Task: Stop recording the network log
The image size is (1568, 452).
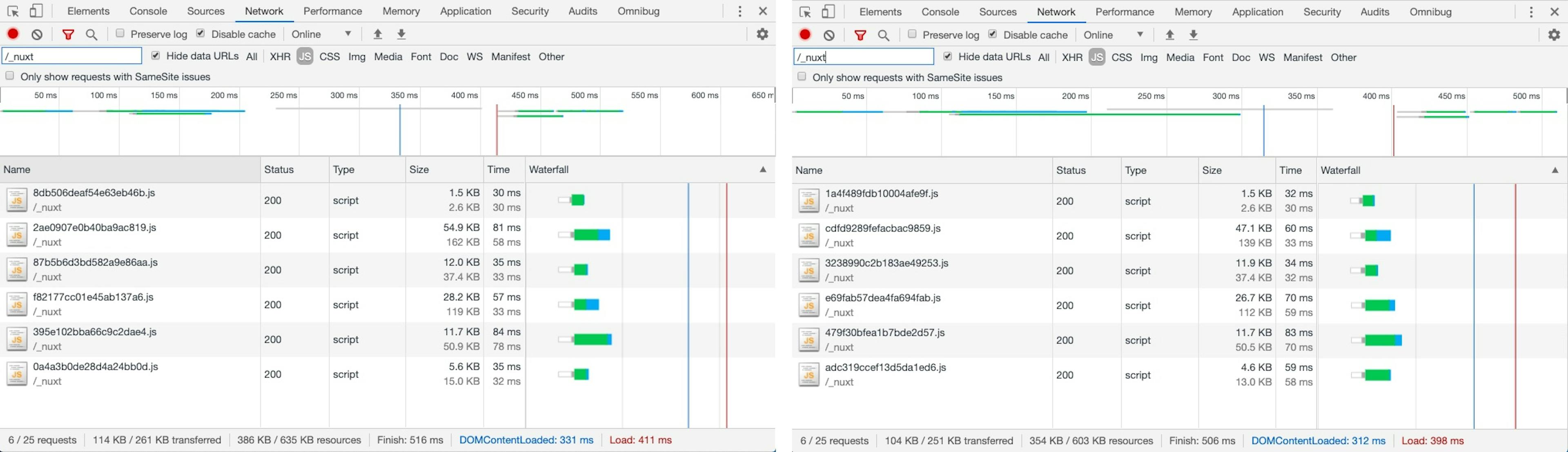Action: 13,34
